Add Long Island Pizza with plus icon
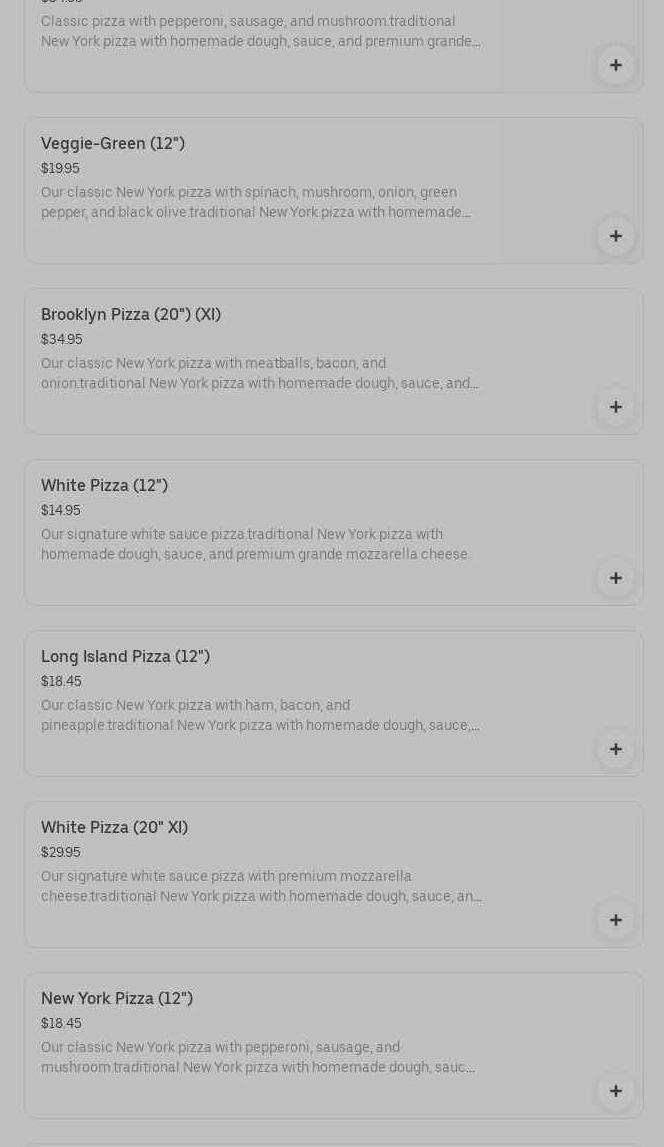The width and height of the screenshot is (664, 1147). point(615,749)
